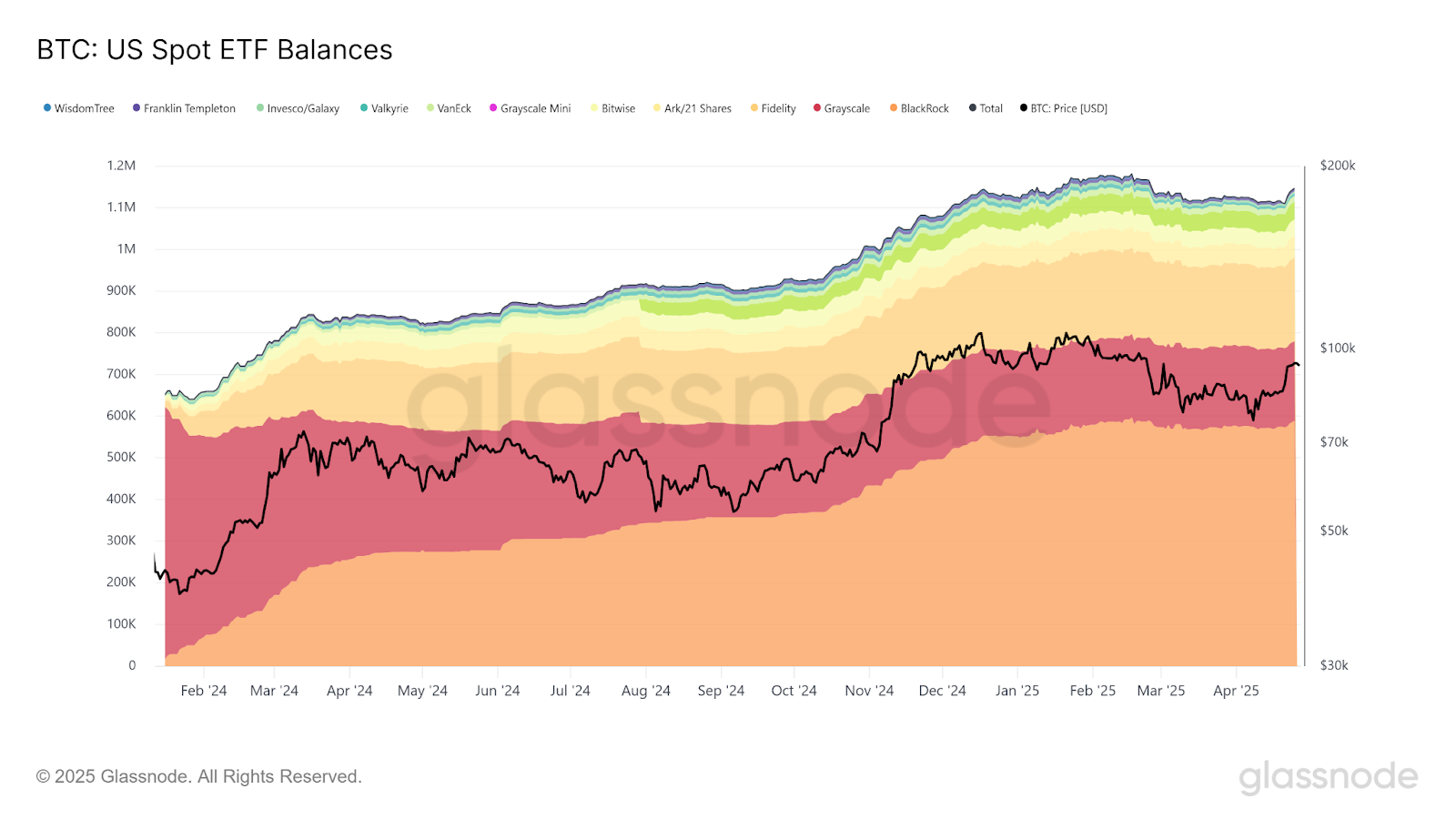Toggle the VanEck legend item
This screenshot has width=1456, height=819.
pos(449,108)
